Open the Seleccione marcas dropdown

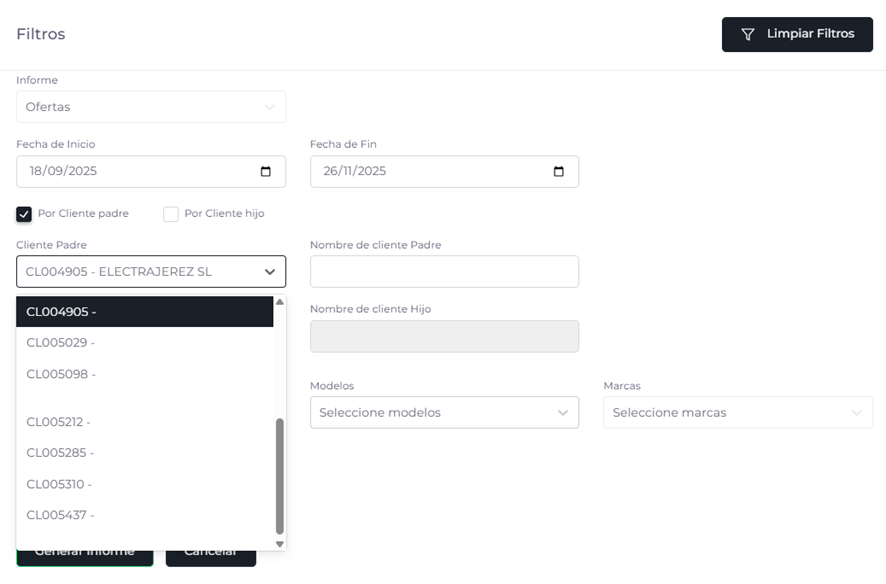coord(737,413)
